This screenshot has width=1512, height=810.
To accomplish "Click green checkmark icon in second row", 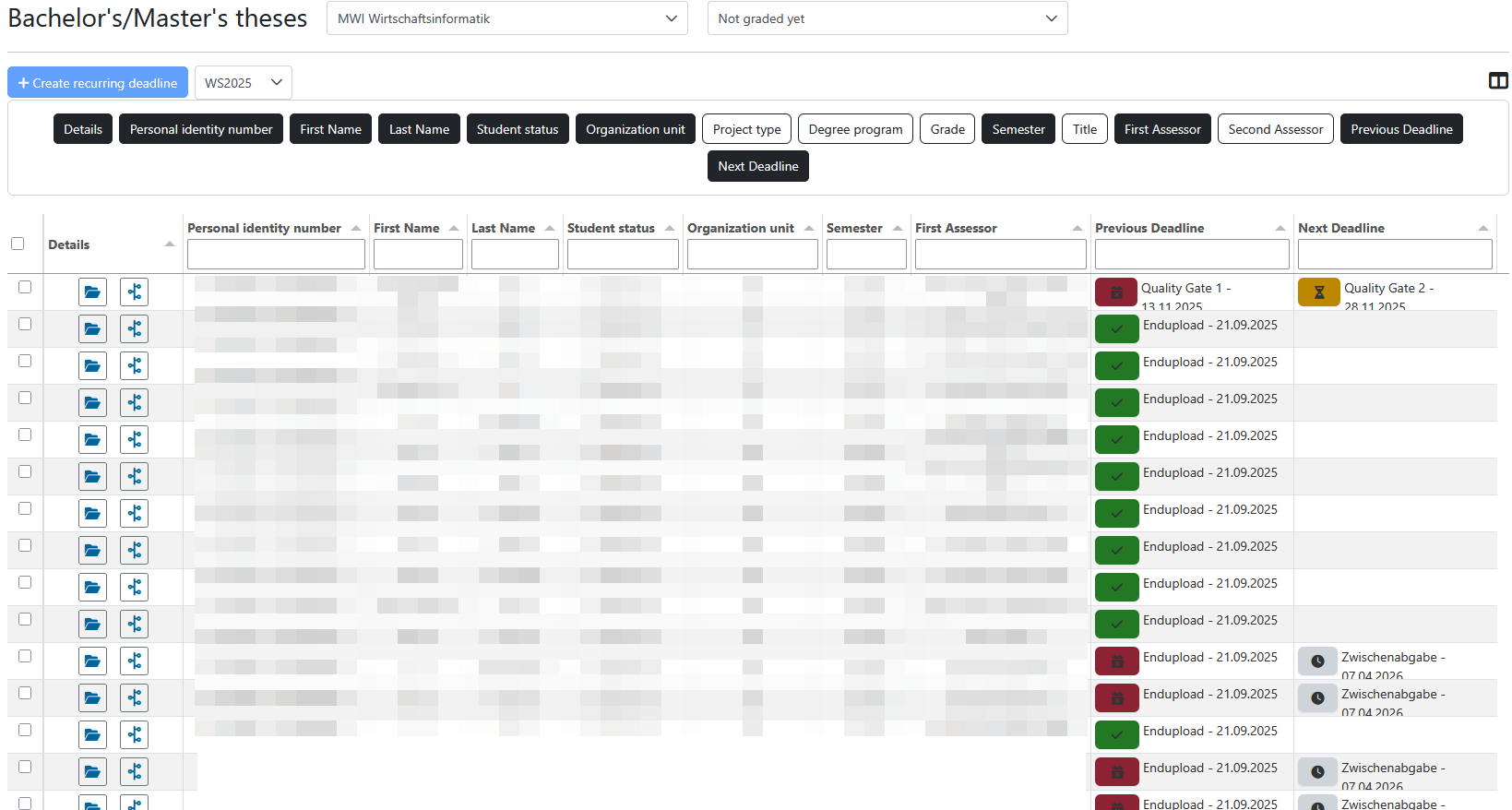I will click(1116, 329).
